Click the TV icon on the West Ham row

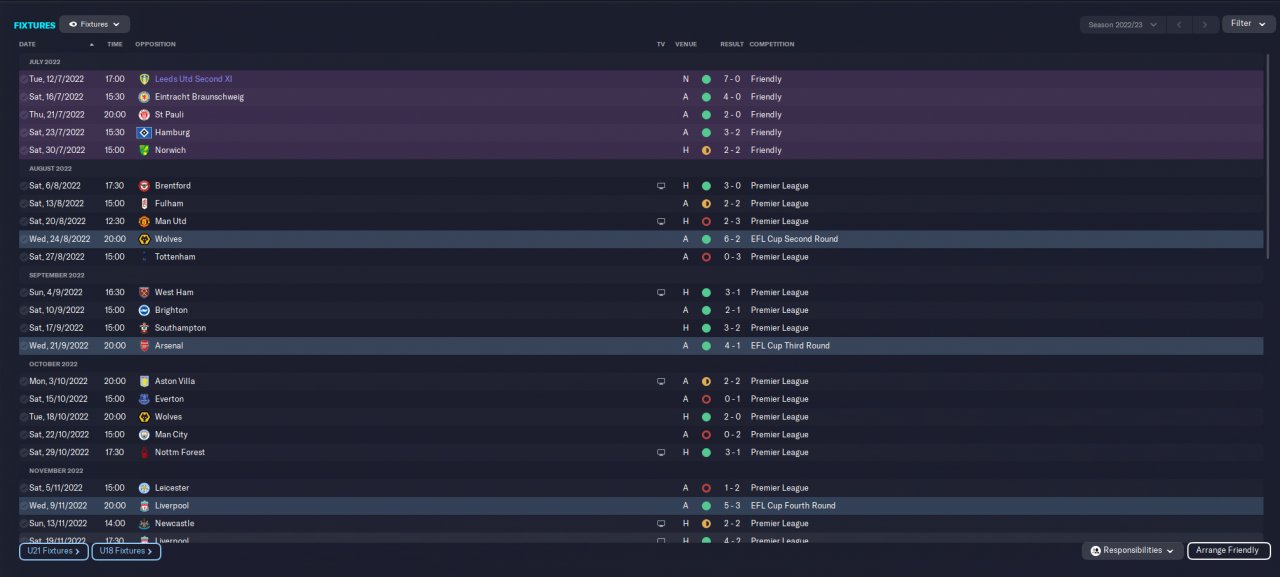coord(661,293)
